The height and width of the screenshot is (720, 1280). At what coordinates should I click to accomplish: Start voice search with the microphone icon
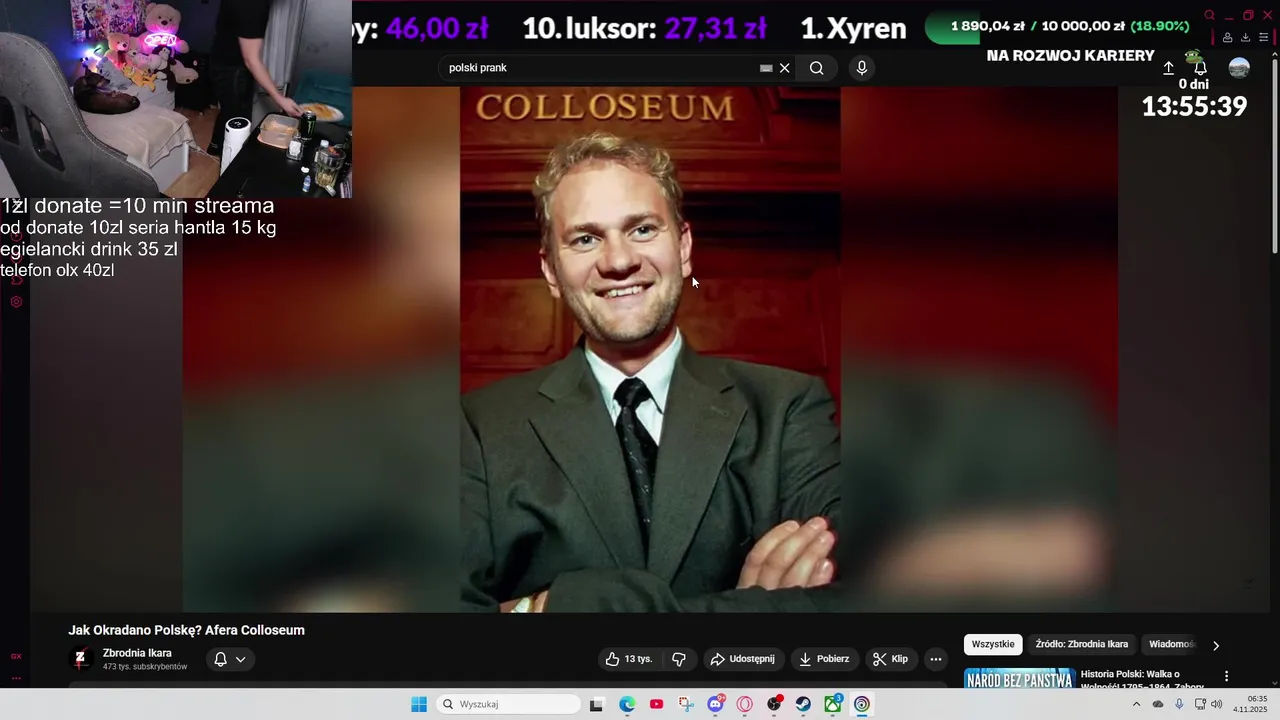(x=862, y=68)
